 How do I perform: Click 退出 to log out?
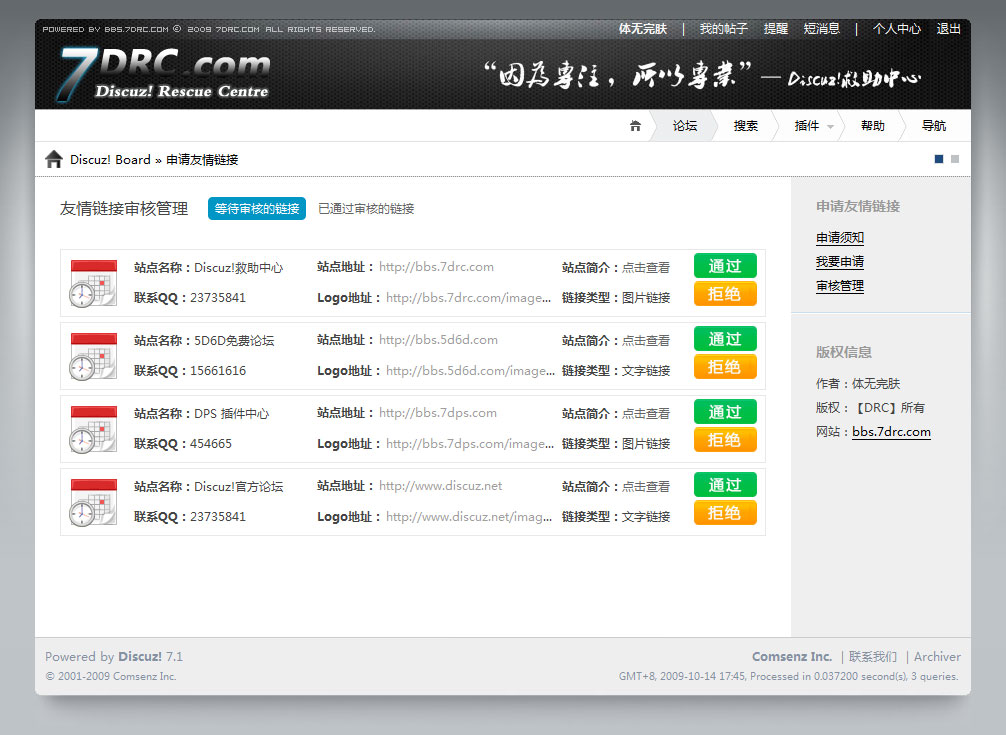pos(948,29)
